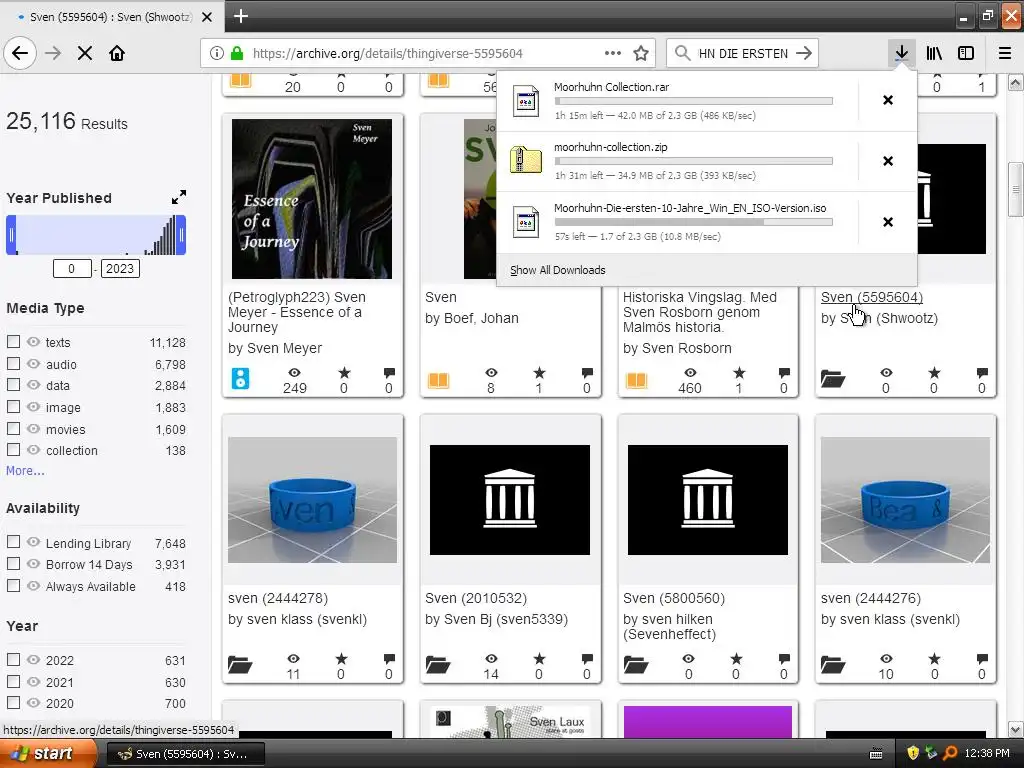The height and width of the screenshot is (768, 1024).
Task: Click folder icon on Sven (5595604) card
Action: point(833,379)
